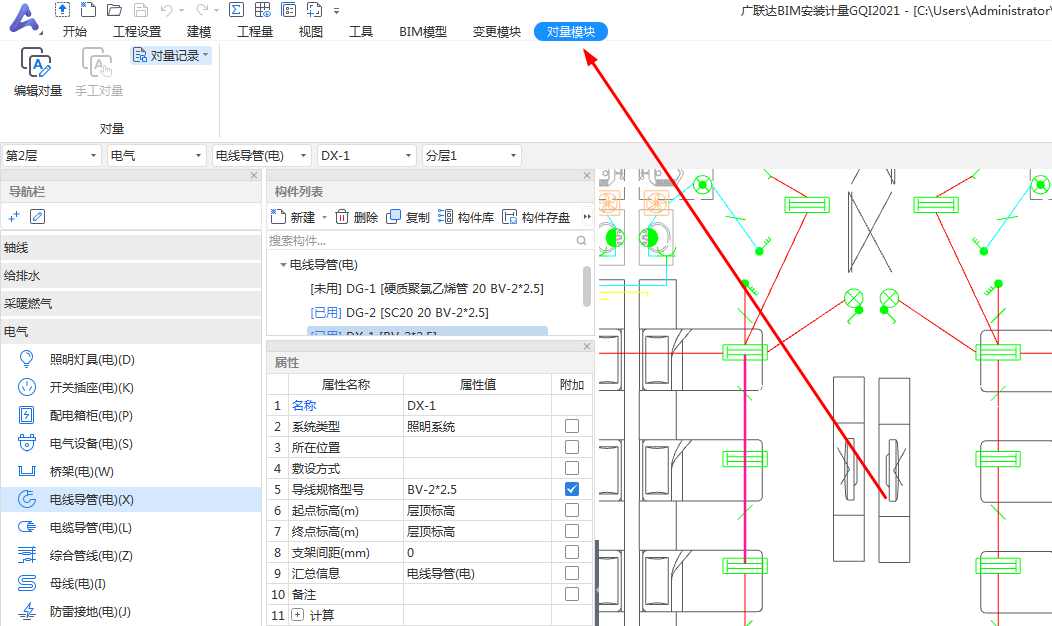Image resolution: width=1052 pixels, height=626 pixels.
Task: Click the 手工对量 tool icon
Action: (98, 70)
